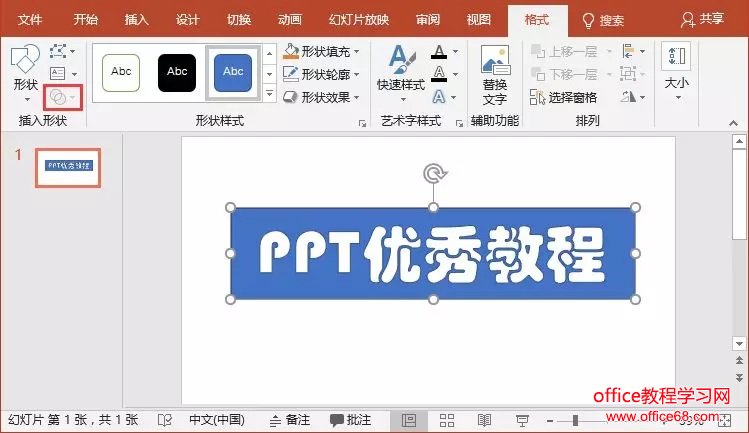Screen dimensions: 749x433
Task: Click the slide pane scroll down arrow
Action: pyautogui.click(x=739, y=343)
